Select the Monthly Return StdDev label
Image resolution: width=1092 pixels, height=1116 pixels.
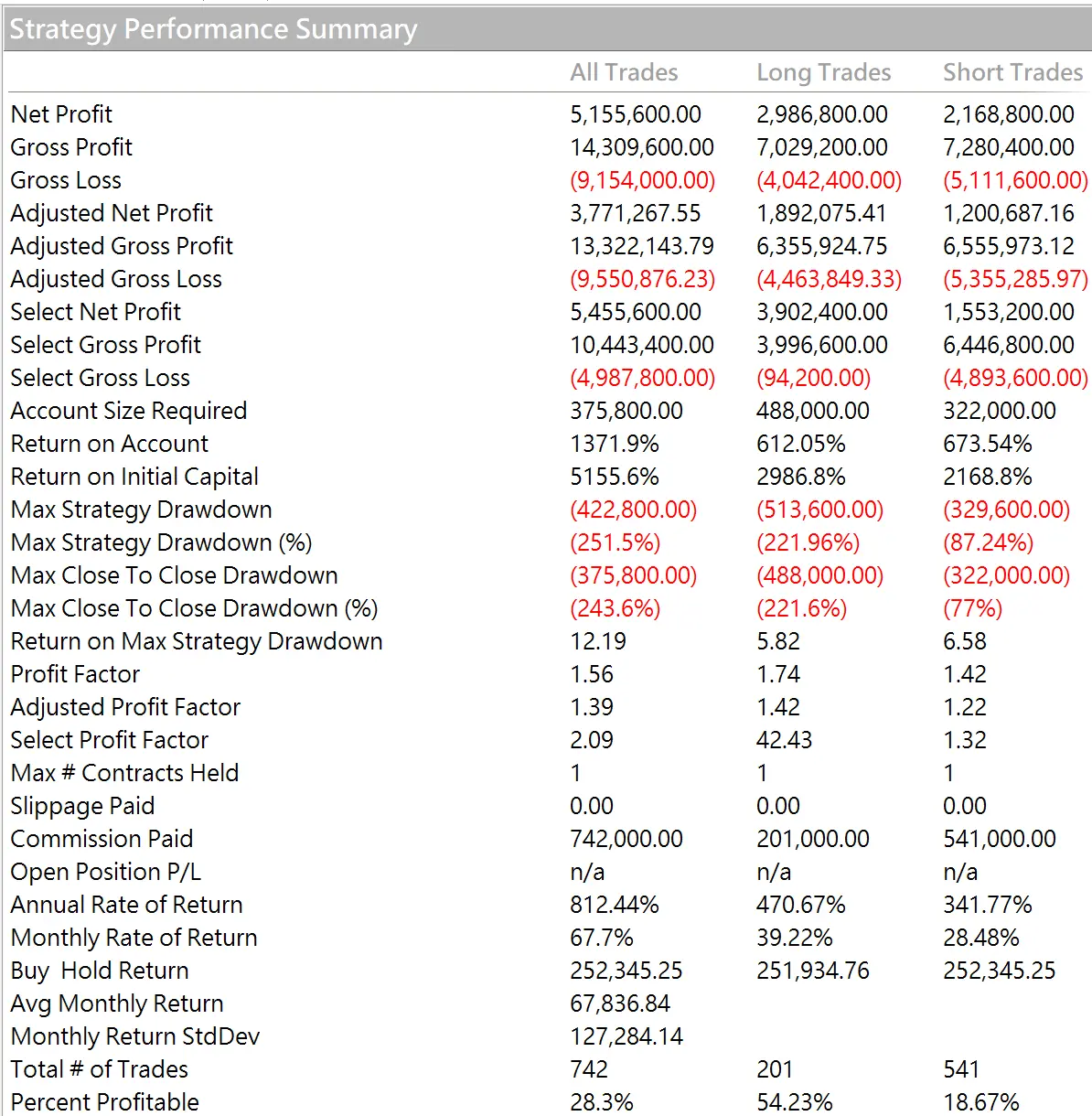[x=135, y=1036]
